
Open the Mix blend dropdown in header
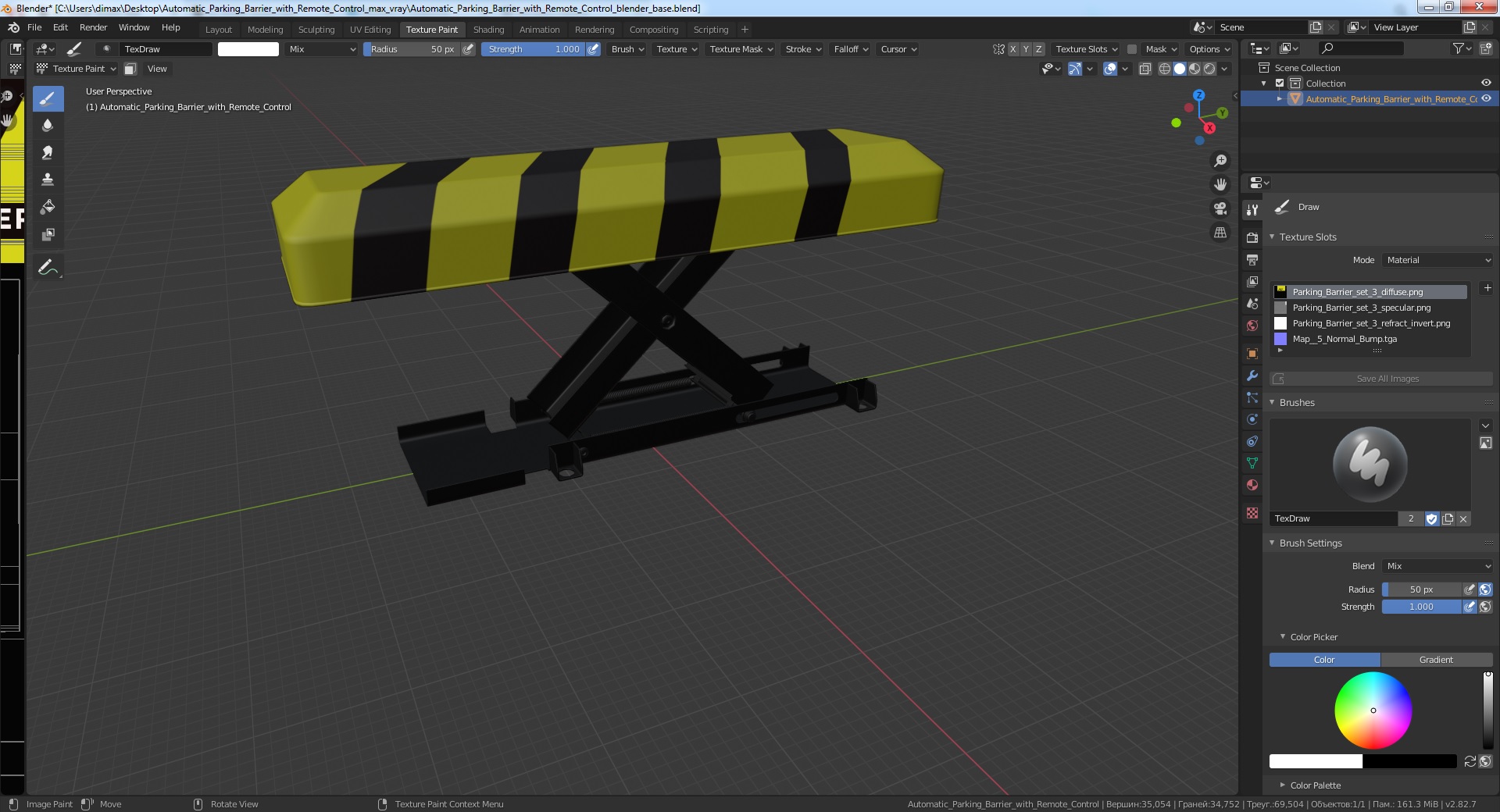(x=321, y=49)
